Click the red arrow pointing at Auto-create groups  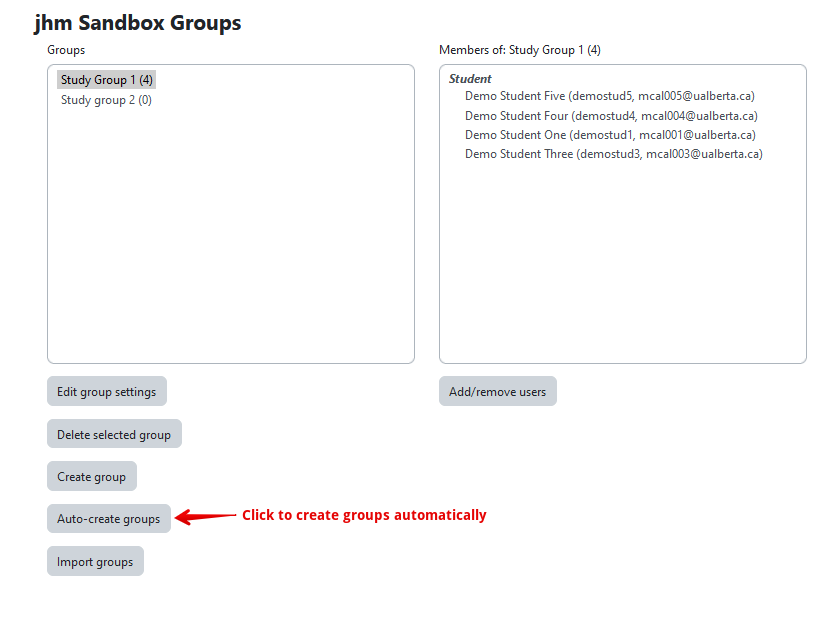point(205,517)
